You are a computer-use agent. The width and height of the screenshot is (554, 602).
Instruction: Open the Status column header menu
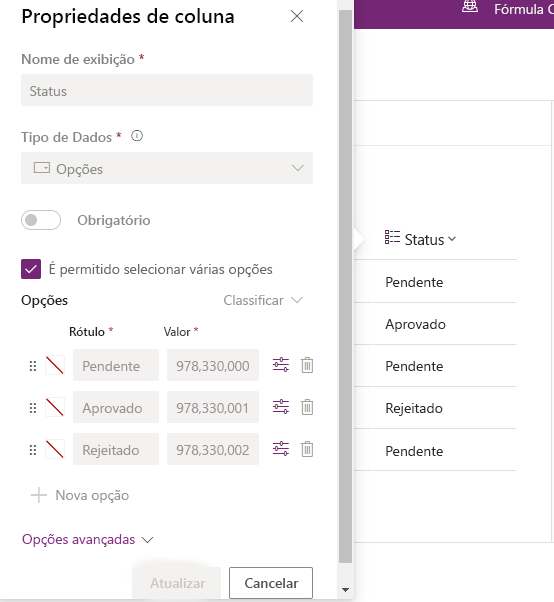coord(421,239)
